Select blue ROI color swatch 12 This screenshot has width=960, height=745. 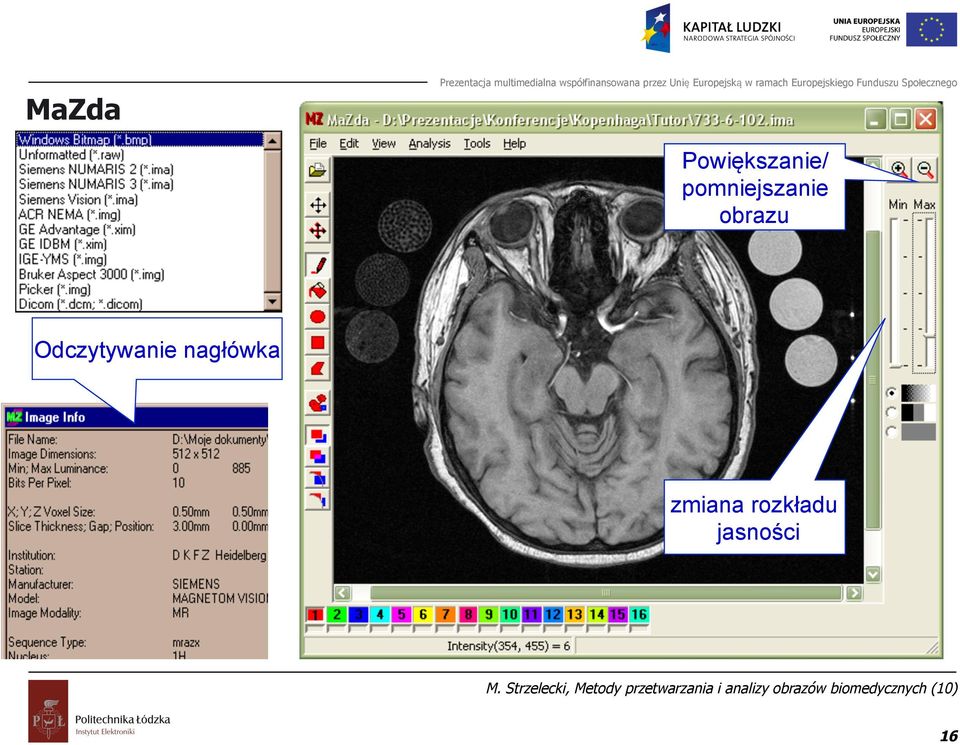coord(553,614)
